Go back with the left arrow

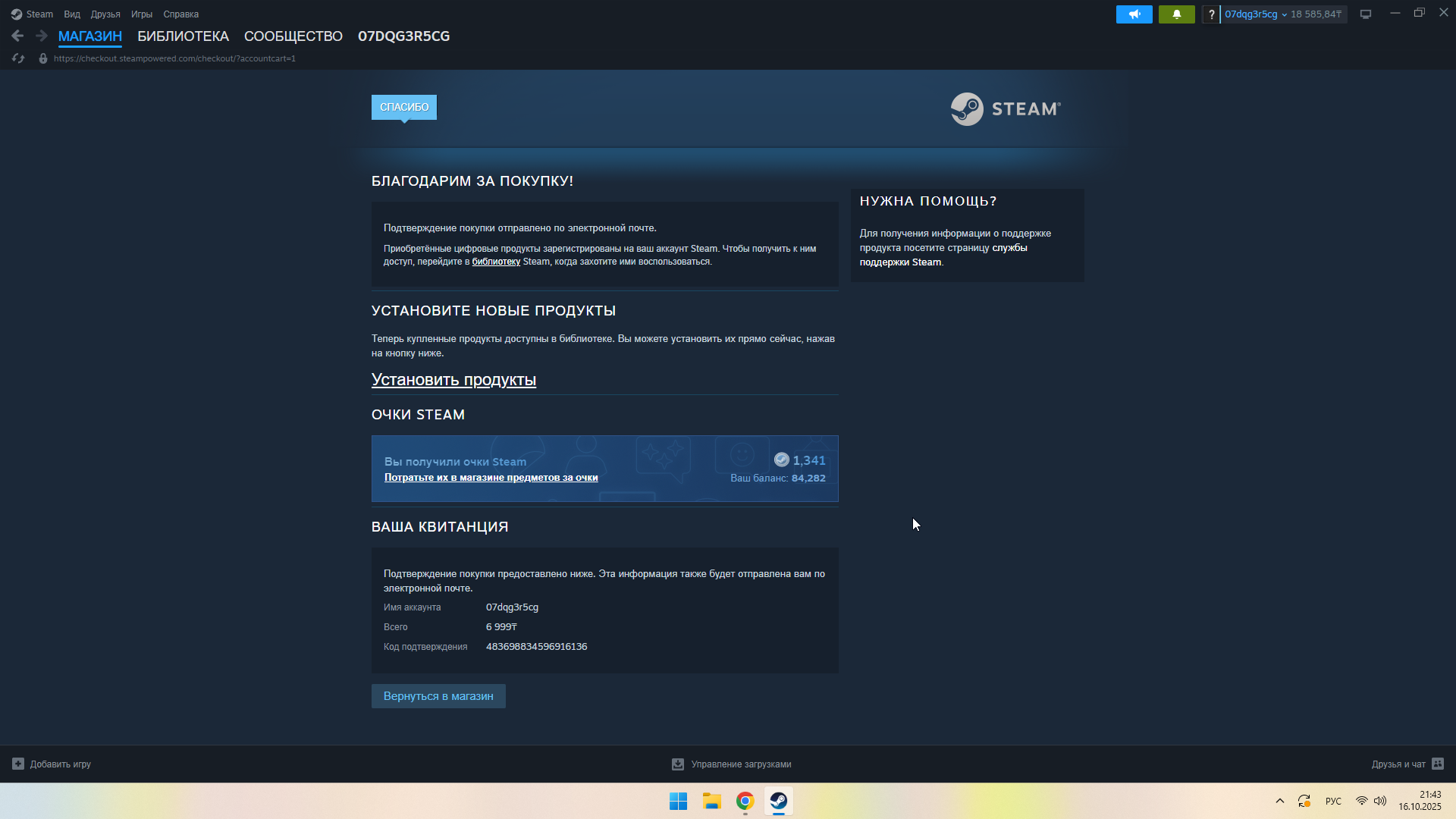tap(18, 36)
